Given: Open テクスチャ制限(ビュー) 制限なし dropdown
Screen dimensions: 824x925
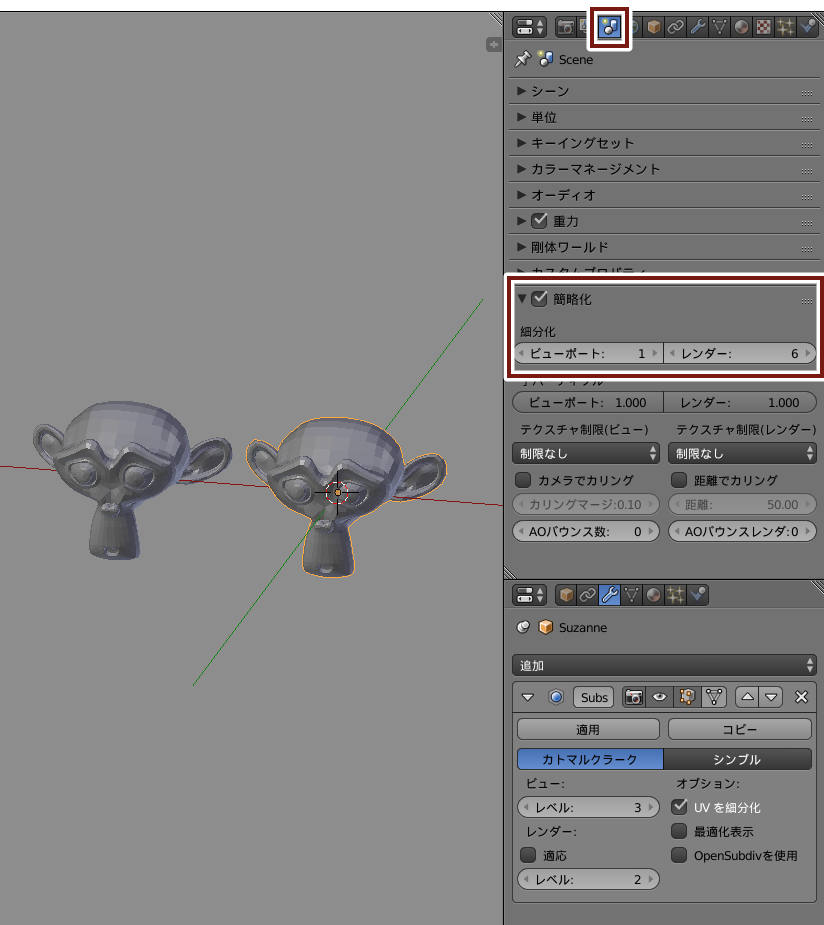Looking at the screenshot, I should 586,453.
